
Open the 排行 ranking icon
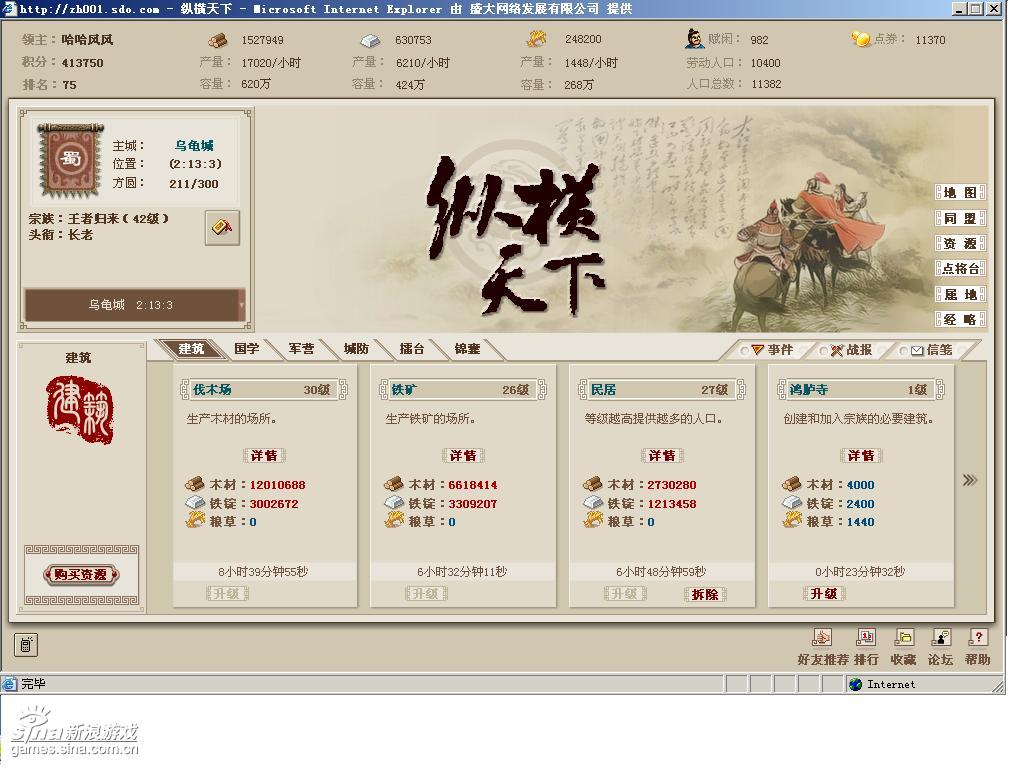[x=866, y=637]
